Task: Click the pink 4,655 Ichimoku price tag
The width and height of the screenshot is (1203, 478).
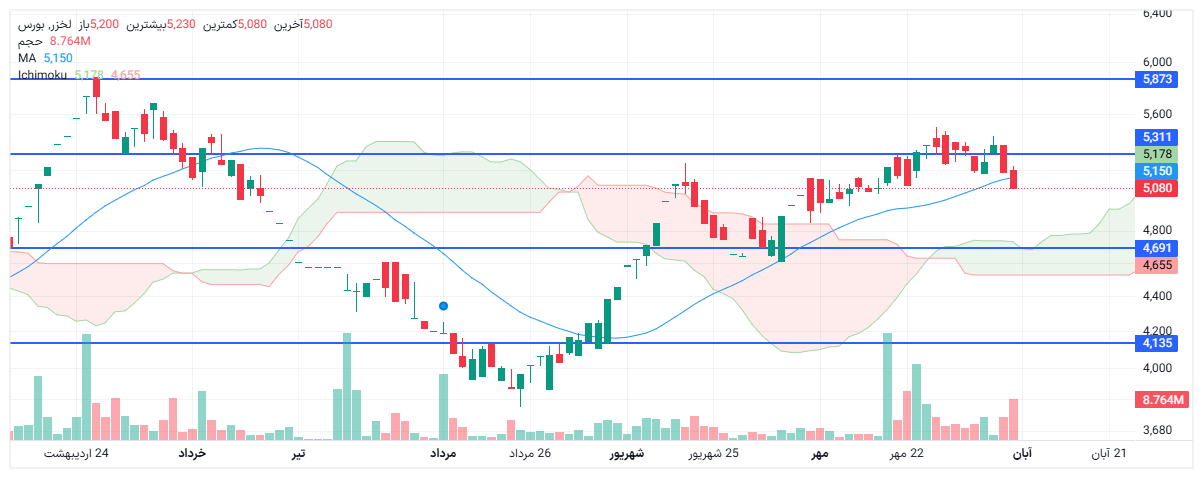Action: point(1157,265)
